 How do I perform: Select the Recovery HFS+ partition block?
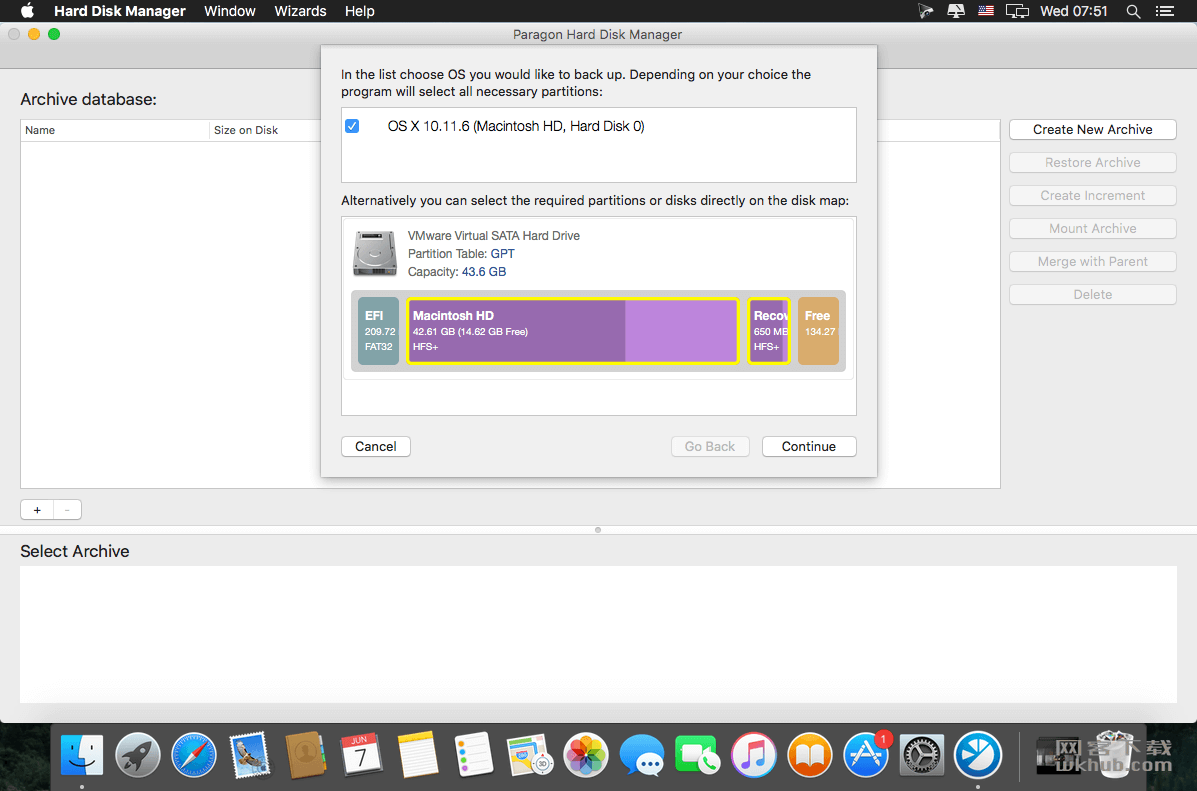pyautogui.click(x=769, y=331)
